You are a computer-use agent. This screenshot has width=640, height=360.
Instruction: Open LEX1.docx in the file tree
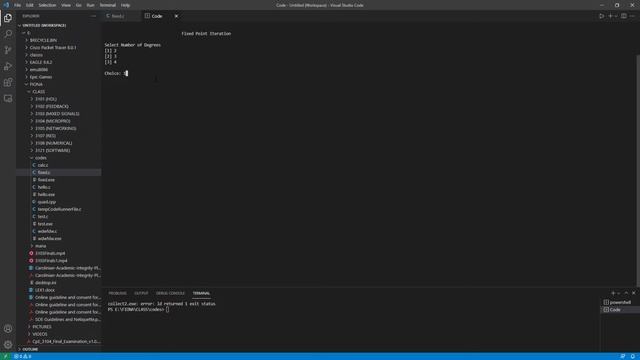pos(45,290)
